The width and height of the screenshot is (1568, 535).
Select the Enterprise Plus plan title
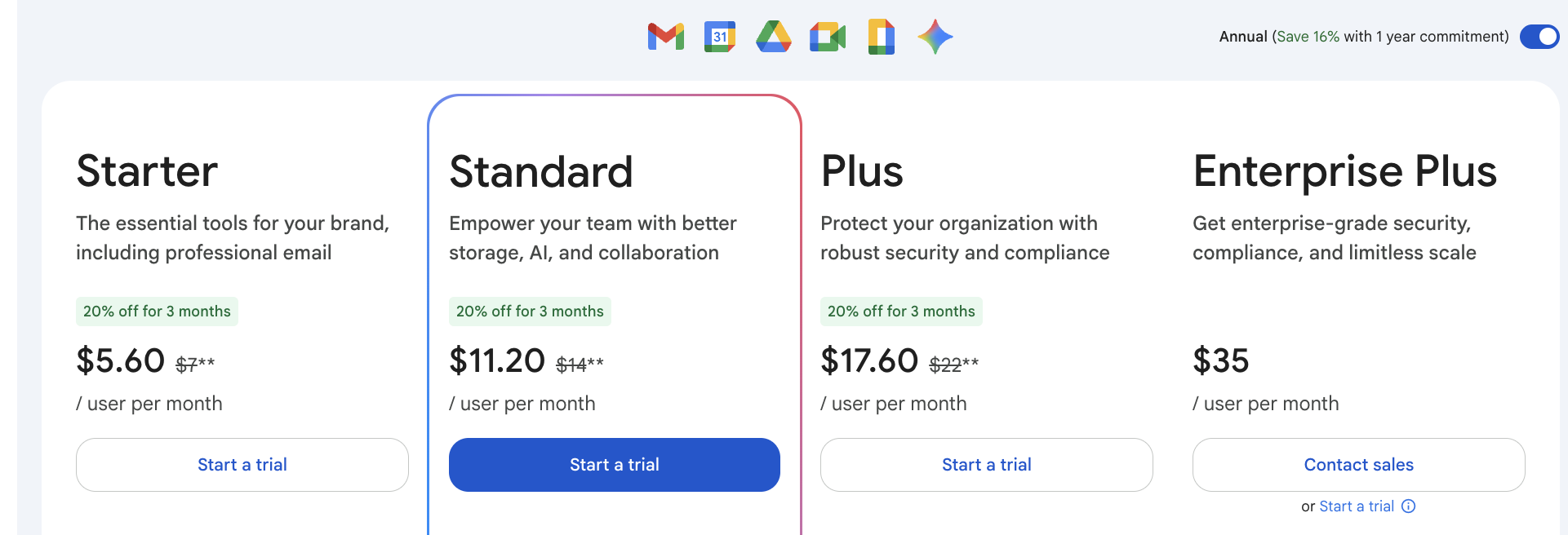(1345, 170)
